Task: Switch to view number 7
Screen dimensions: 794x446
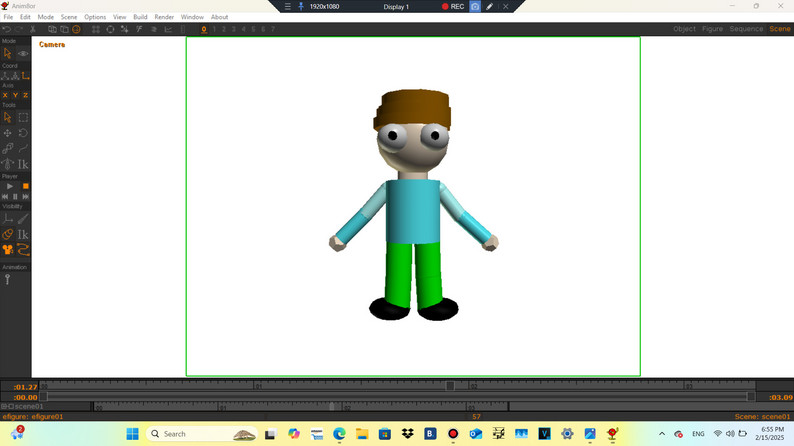Action: (x=273, y=29)
